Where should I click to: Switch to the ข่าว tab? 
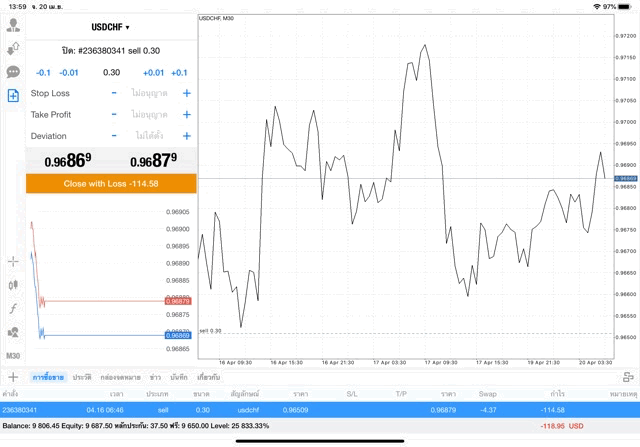pyautogui.click(x=155, y=377)
